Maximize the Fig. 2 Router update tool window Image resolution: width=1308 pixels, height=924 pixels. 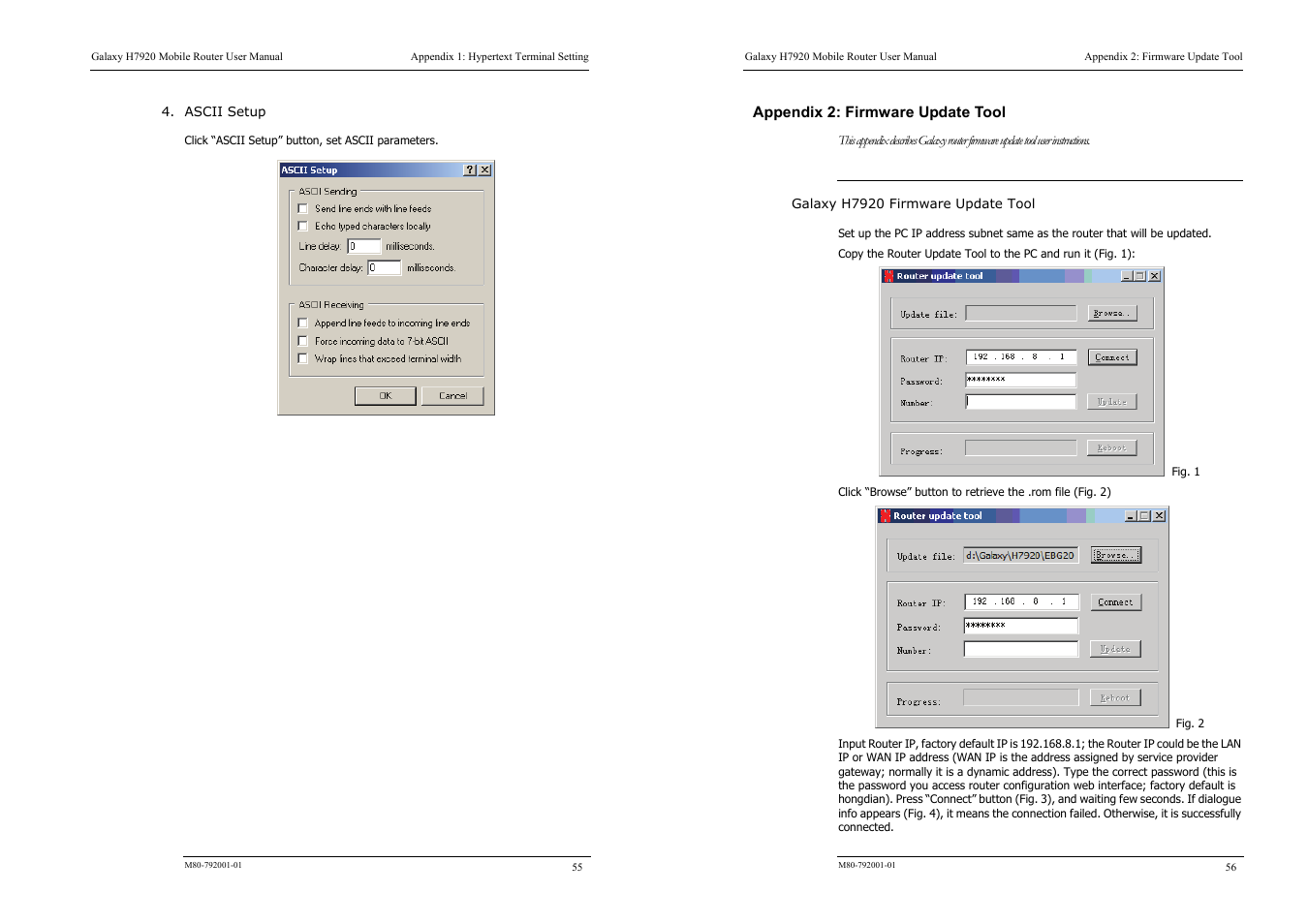pos(1144,516)
